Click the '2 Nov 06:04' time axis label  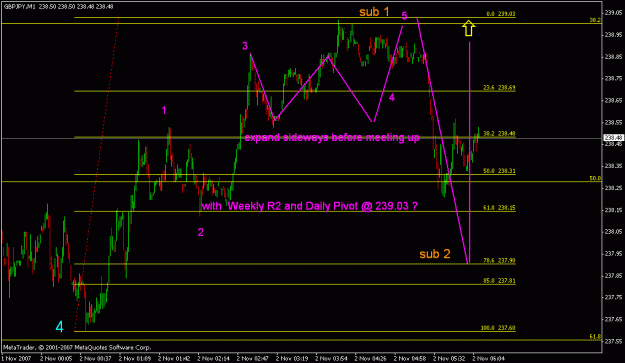point(488,358)
